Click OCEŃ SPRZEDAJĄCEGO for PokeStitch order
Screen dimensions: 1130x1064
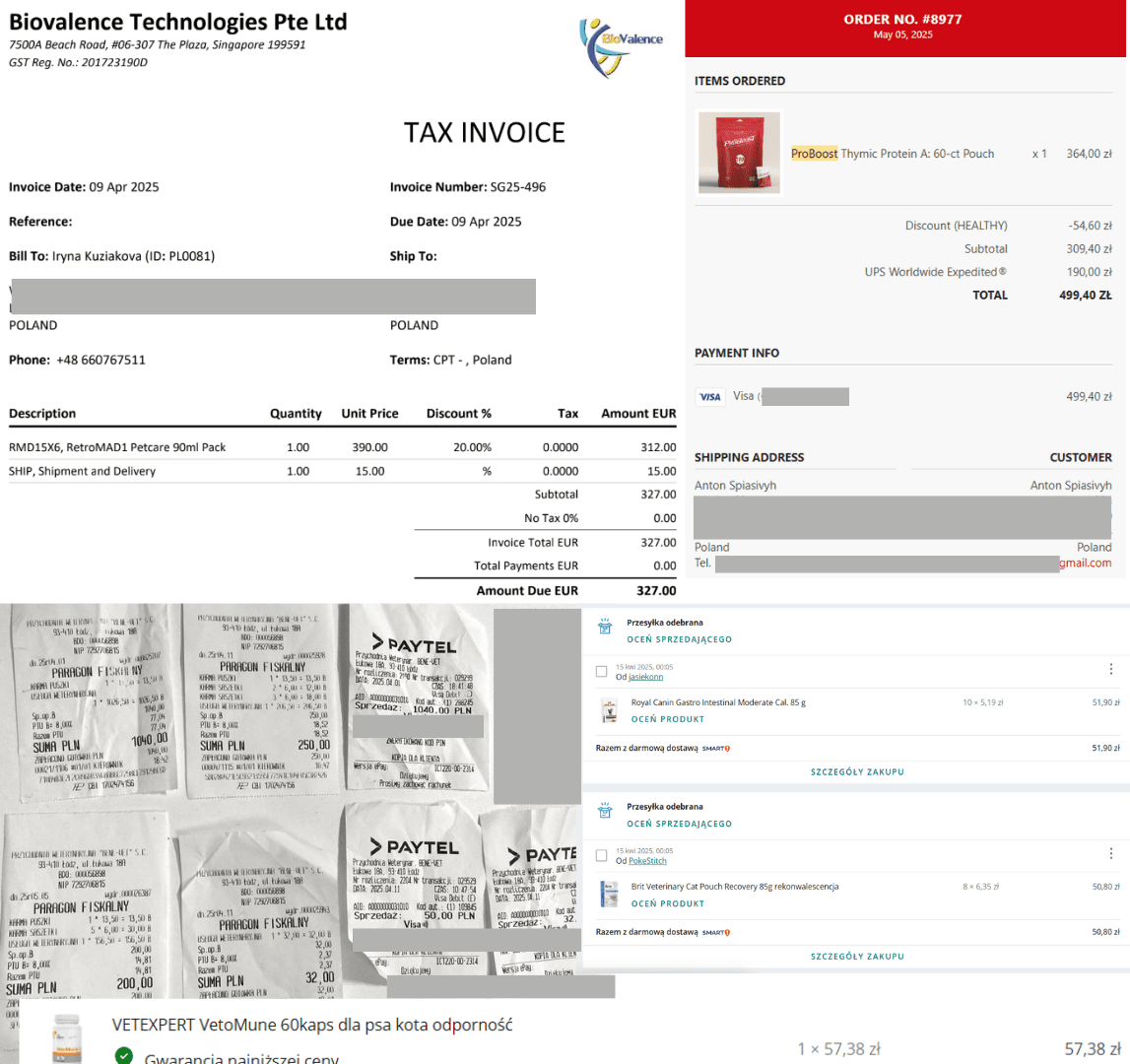[679, 824]
